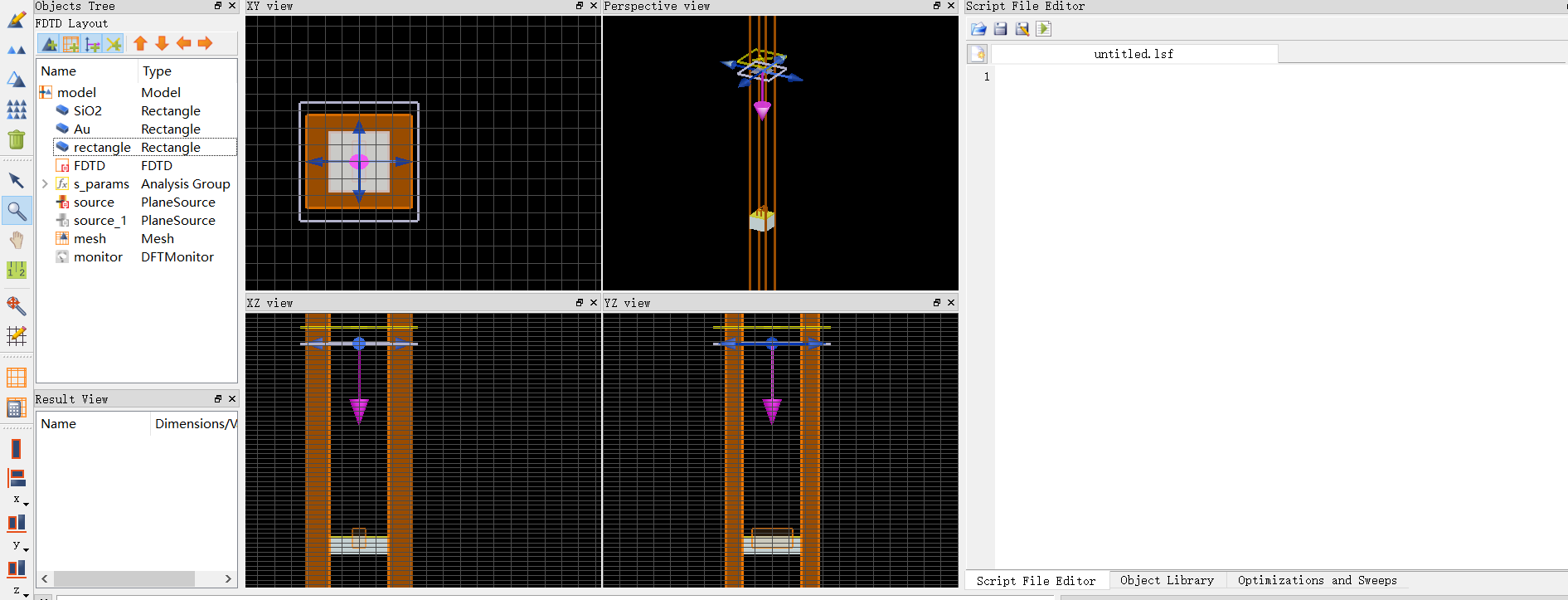Click the Result View horizontal scrollbar

tap(124, 578)
